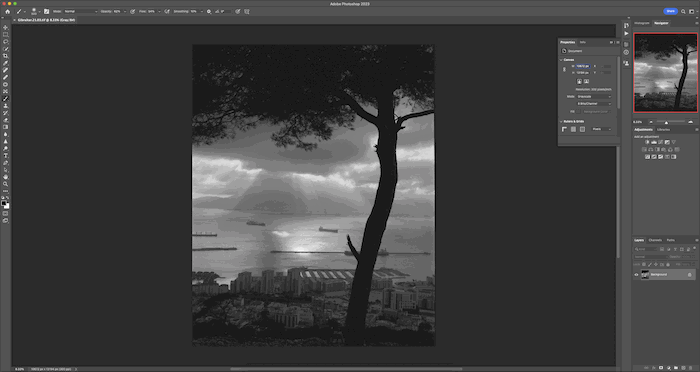Select the Move tool

click(5, 28)
